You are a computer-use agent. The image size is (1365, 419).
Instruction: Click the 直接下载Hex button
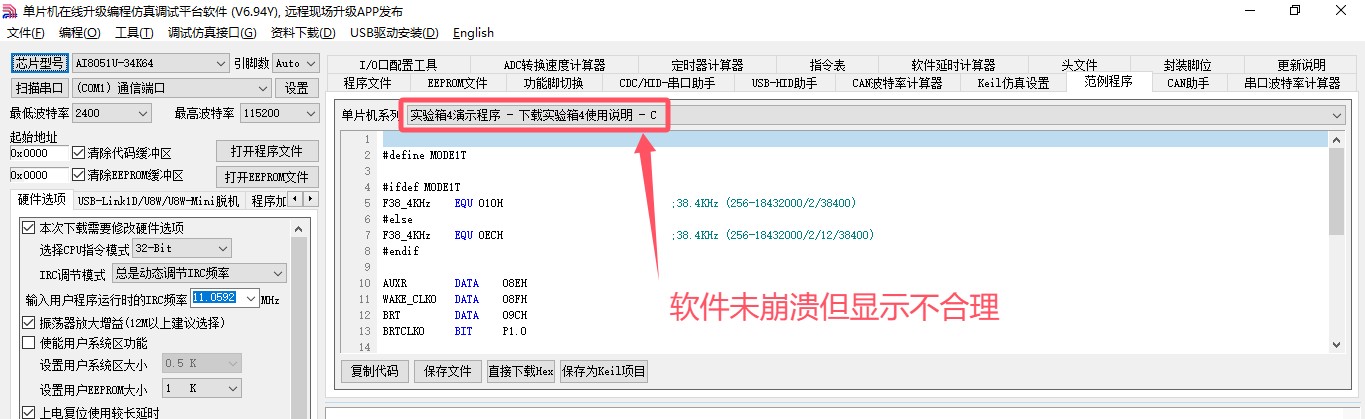519,371
